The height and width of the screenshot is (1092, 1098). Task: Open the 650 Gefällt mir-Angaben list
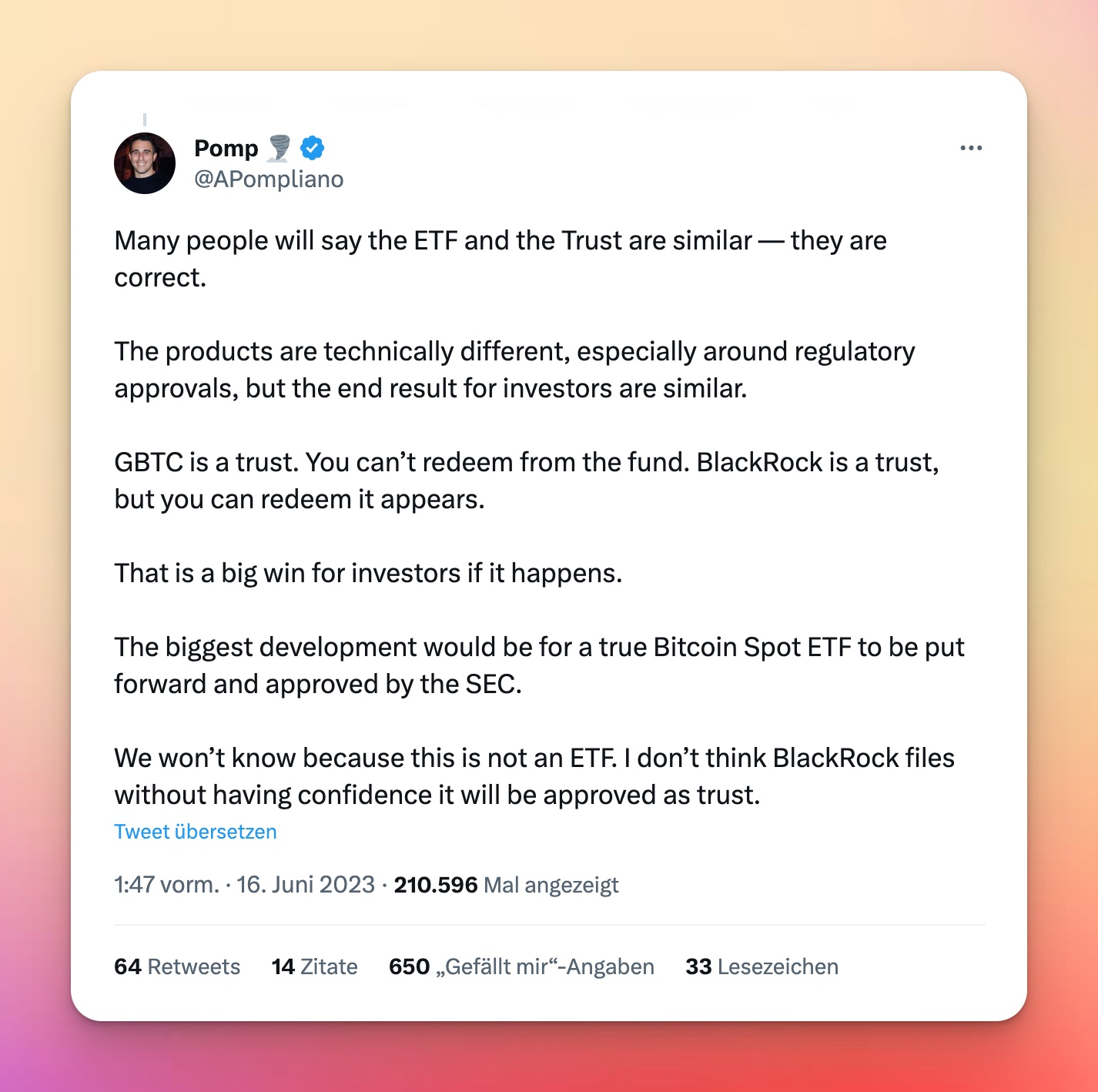[x=521, y=966]
